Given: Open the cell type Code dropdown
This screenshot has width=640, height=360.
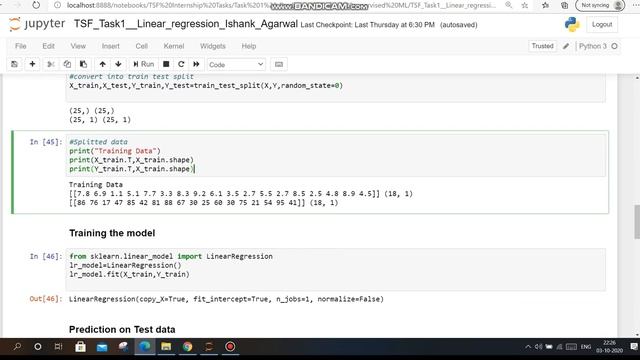Looking at the screenshot, I should click(236, 64).
